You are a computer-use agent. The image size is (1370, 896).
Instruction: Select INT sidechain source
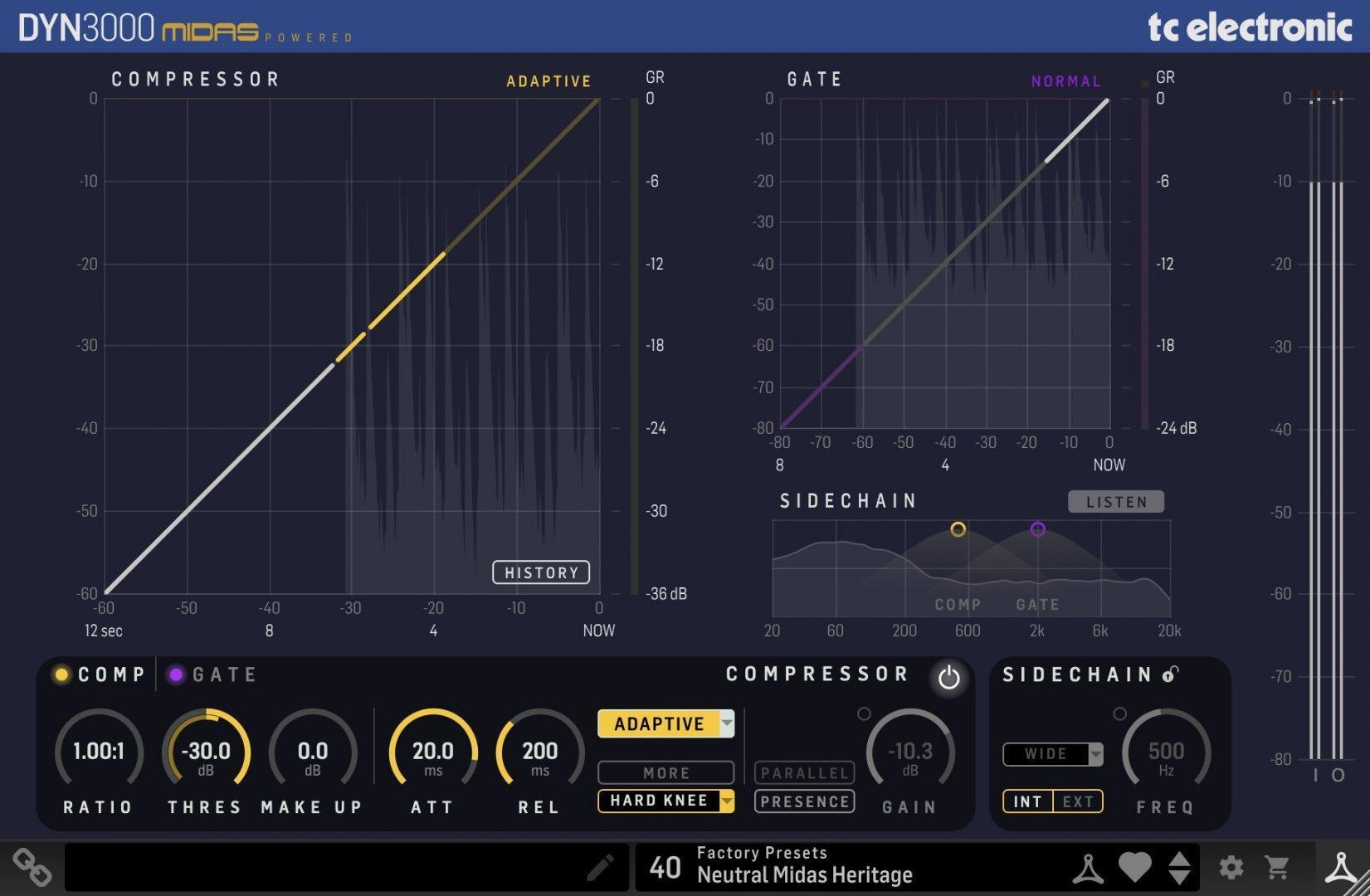tap(1027, 801)
